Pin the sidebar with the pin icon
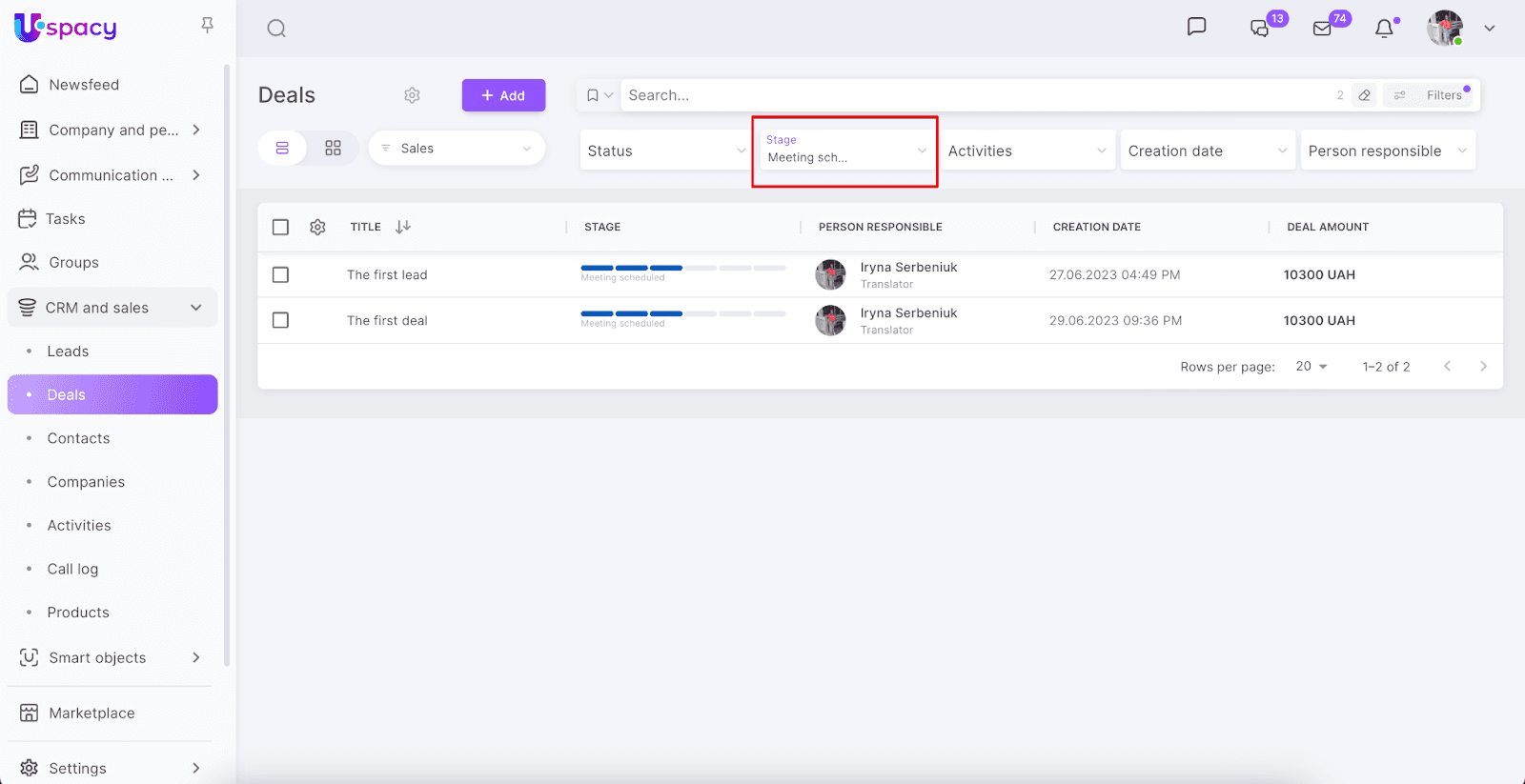This screenshot has width=1525, height=784. coord(207,26)
